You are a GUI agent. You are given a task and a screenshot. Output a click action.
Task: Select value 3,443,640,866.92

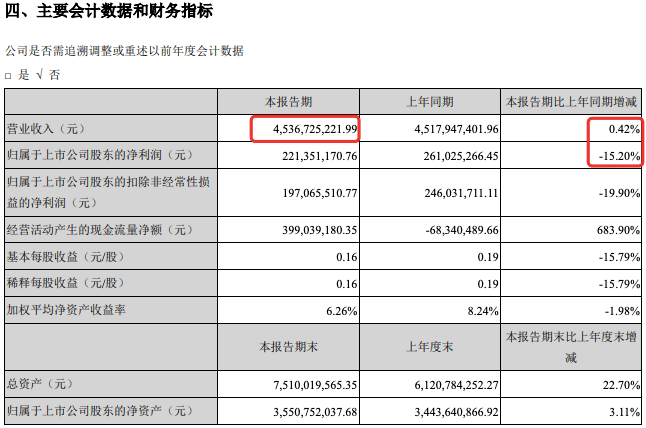[x=456, y=412]
